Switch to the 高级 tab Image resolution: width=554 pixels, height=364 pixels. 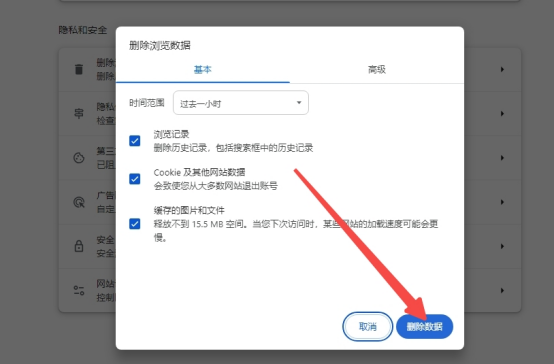(377, 70)
